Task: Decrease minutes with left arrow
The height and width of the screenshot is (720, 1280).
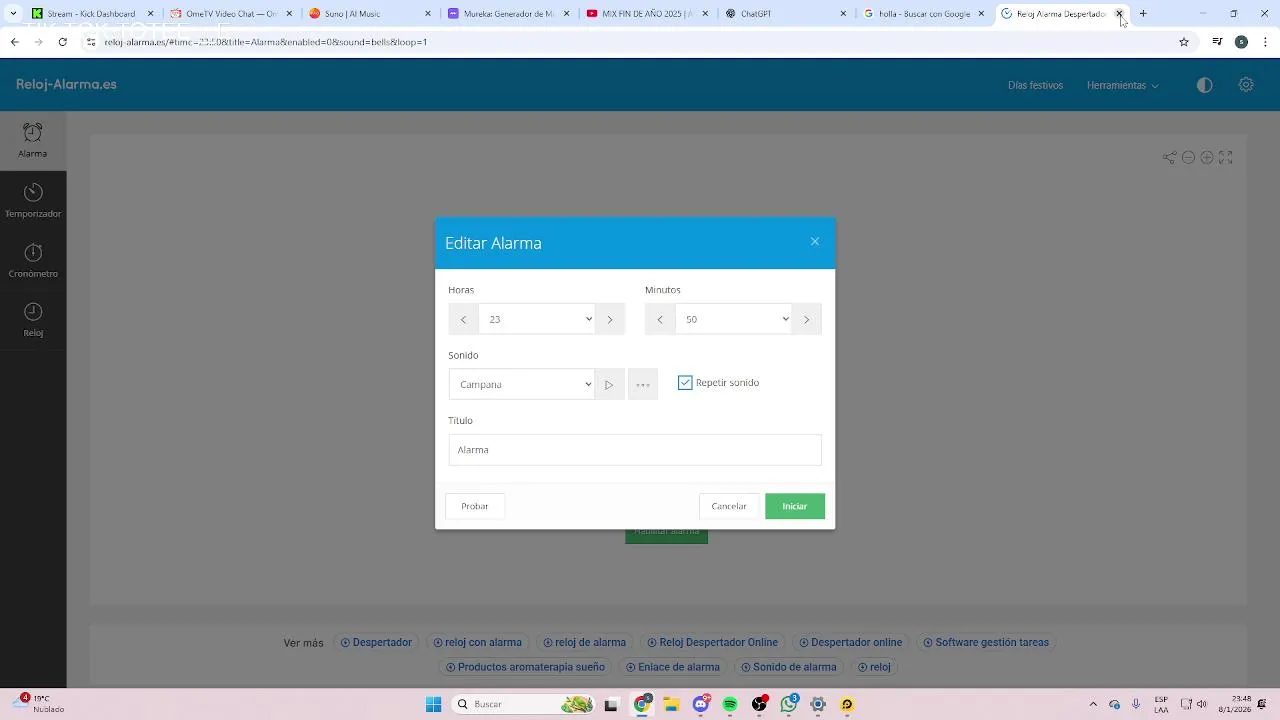Action: tap(660, 320)
